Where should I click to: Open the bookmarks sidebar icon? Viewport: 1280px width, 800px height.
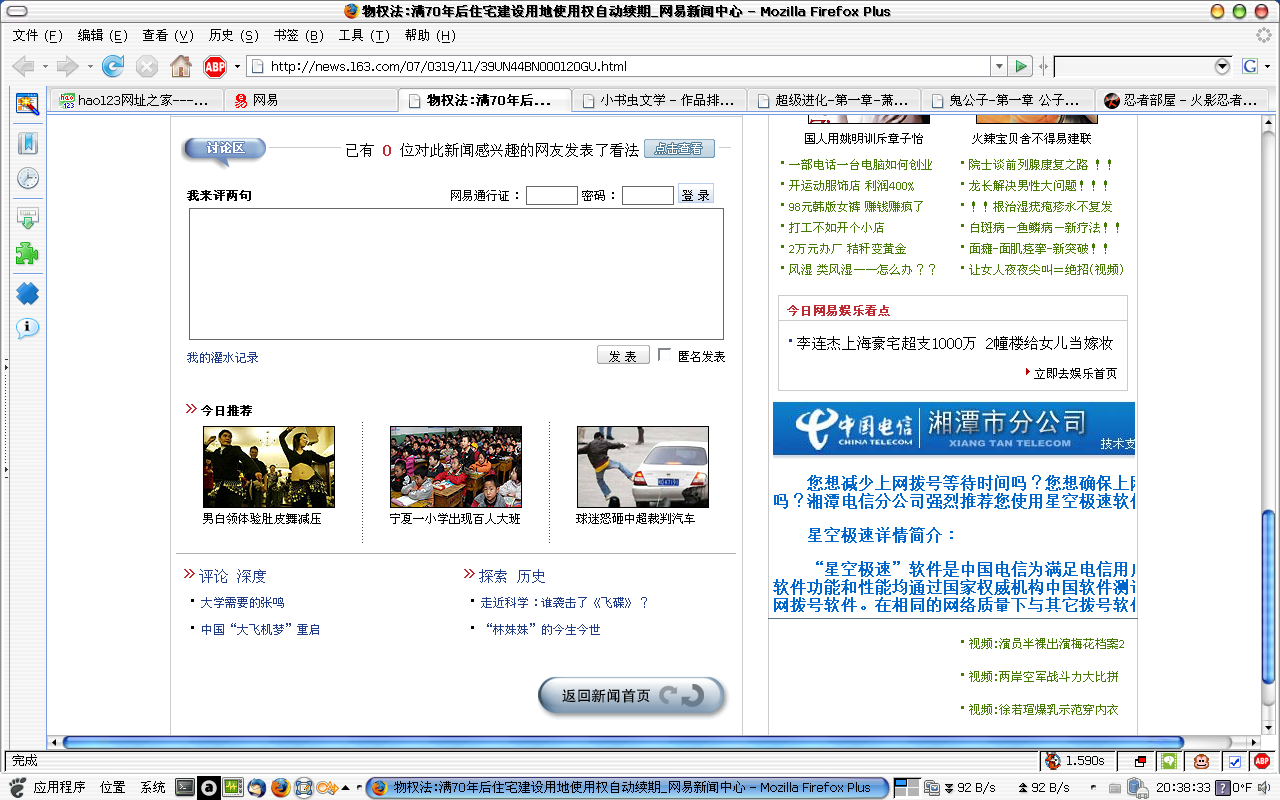tap(28, 143)
